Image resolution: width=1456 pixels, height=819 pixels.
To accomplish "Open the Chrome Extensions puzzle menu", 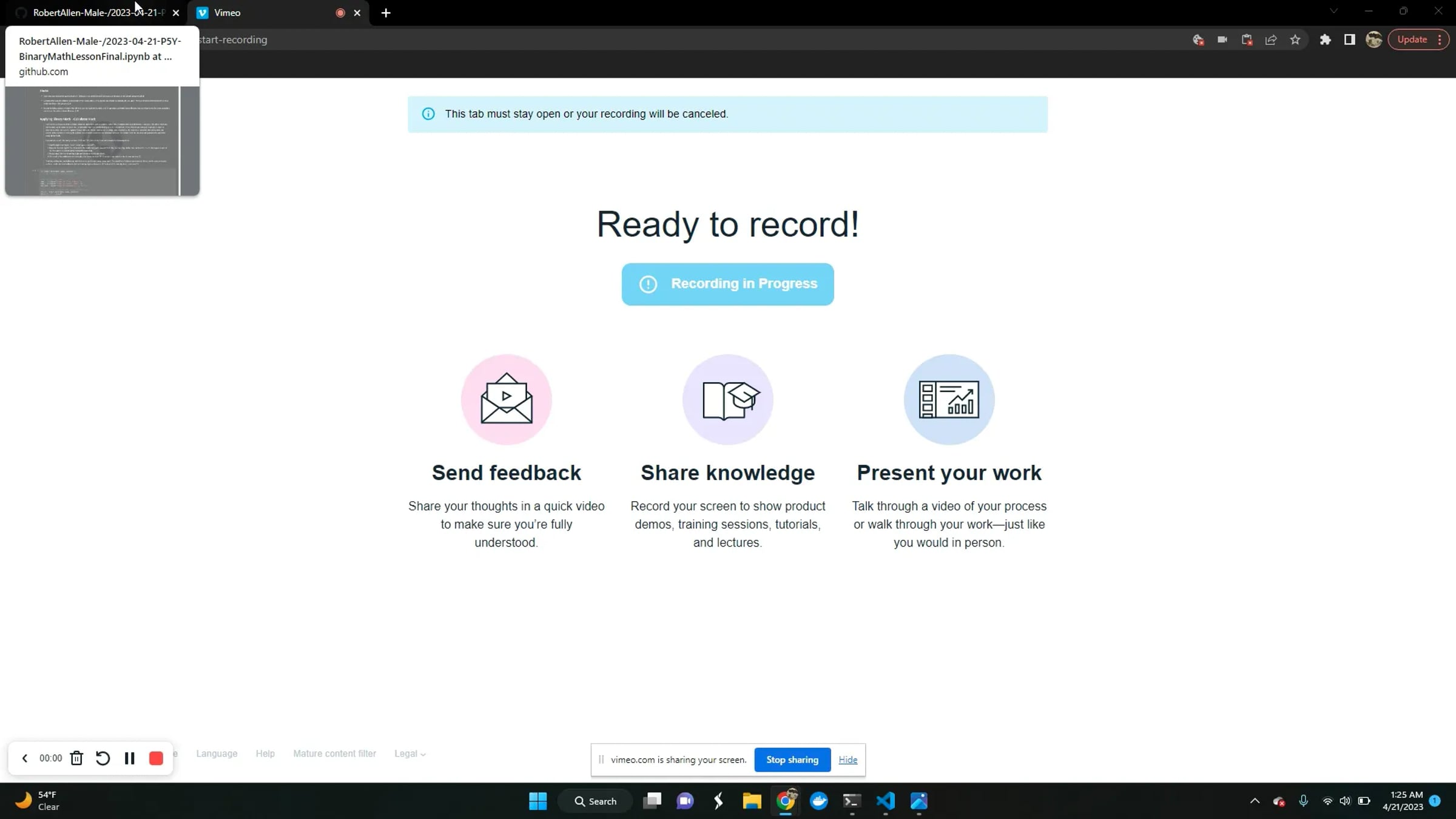I will [1326, 40].
